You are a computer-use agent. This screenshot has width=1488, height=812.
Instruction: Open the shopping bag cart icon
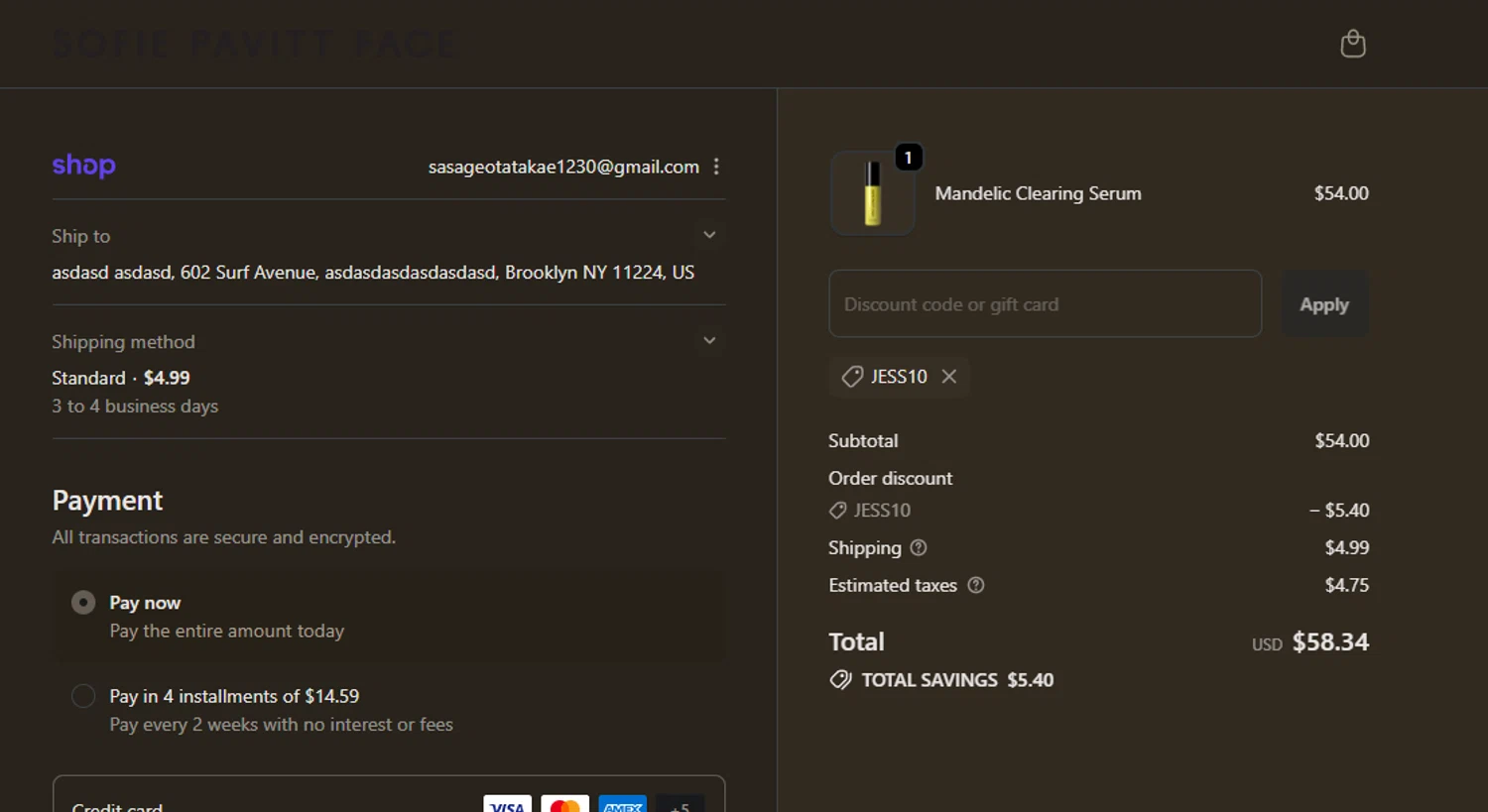pyautogui.click(x=1353, y=44)
